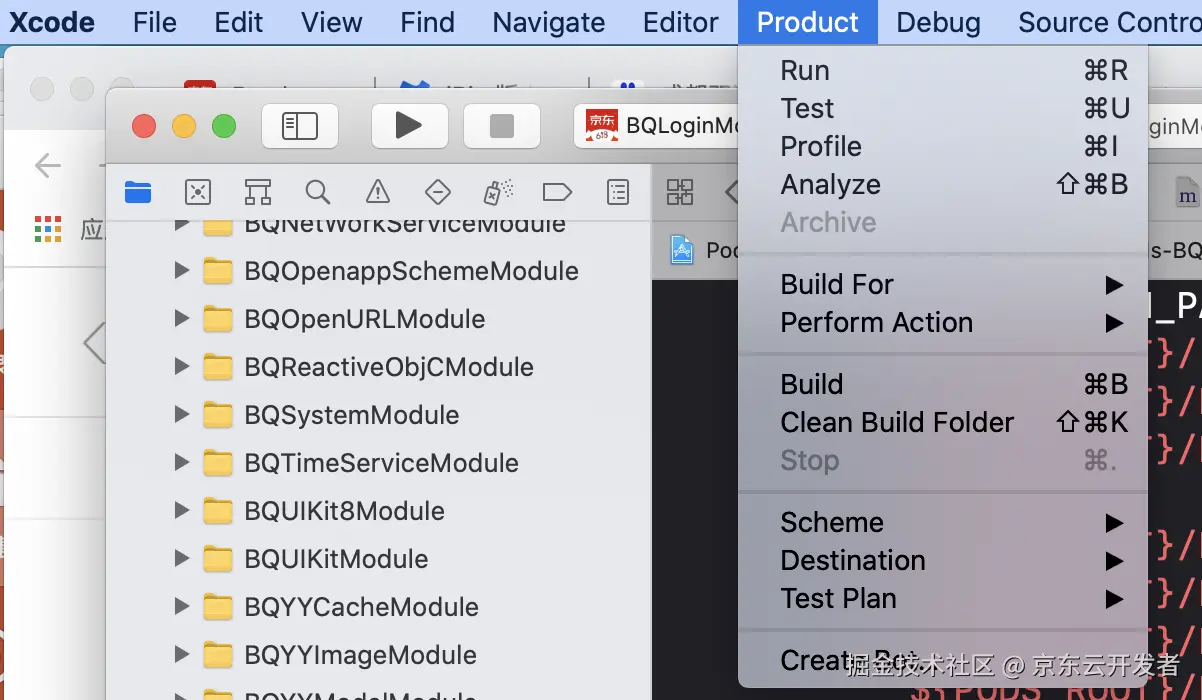This screenshot has height=700, width=1202.
Task: Select the BQSystemModule folder icon
Action: [x=218, y=415]
